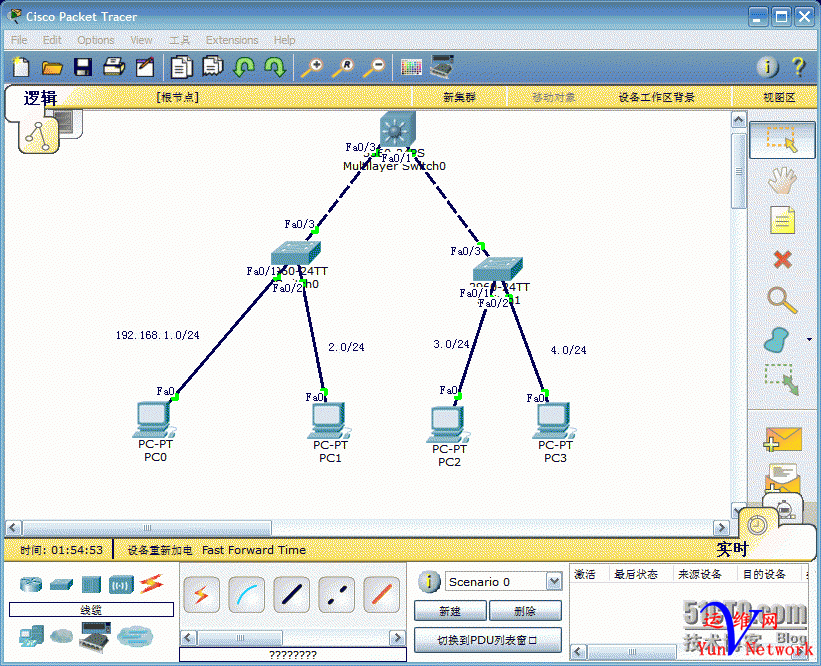This screenshot has width=821, height=666.
Task: Choose the Draw Polygon shape tool
Action: click(x=776, y=340)
